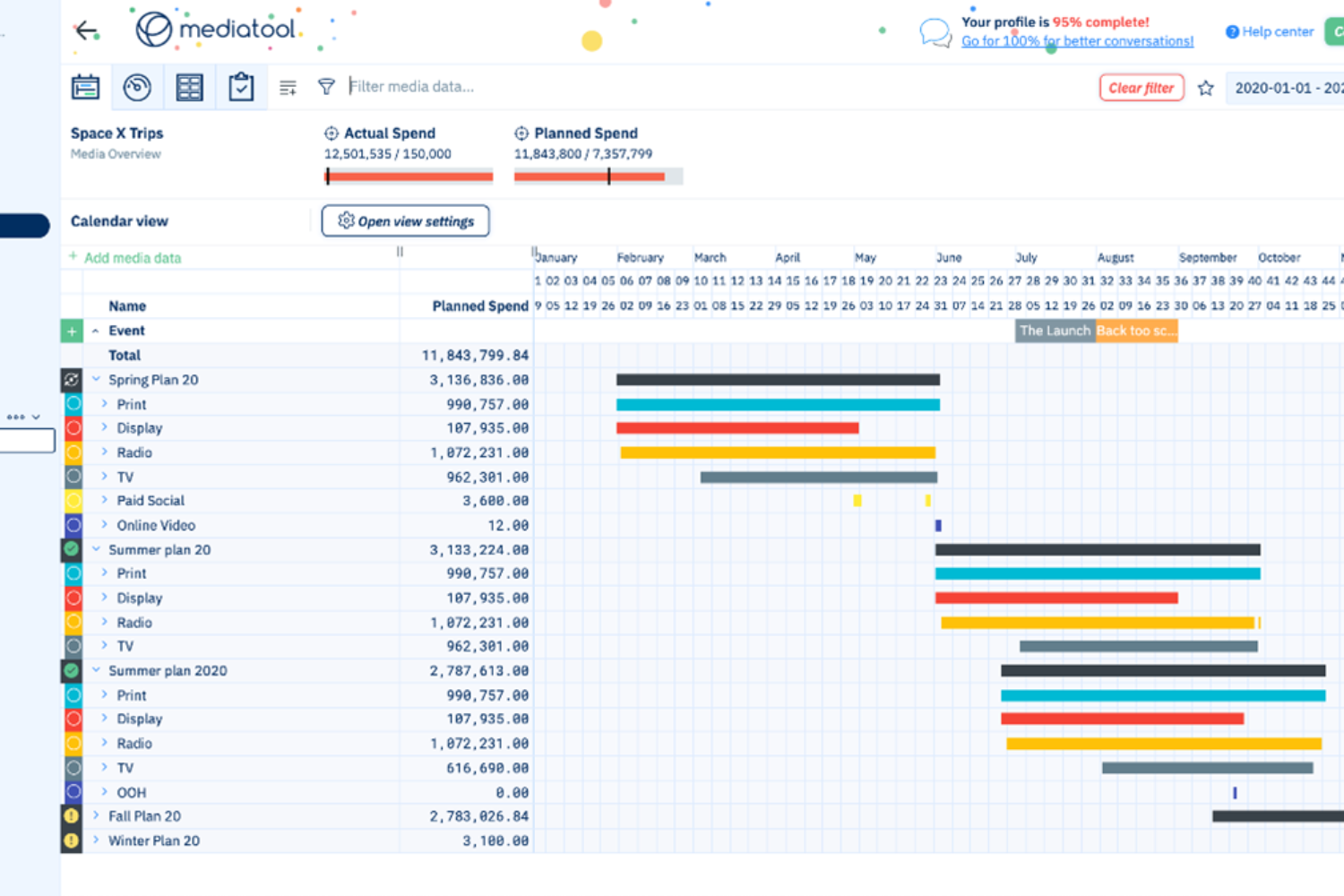This screenshot has height=896, width=1344.
Task: Click the add-list lines icon
Action: point(288,88)
